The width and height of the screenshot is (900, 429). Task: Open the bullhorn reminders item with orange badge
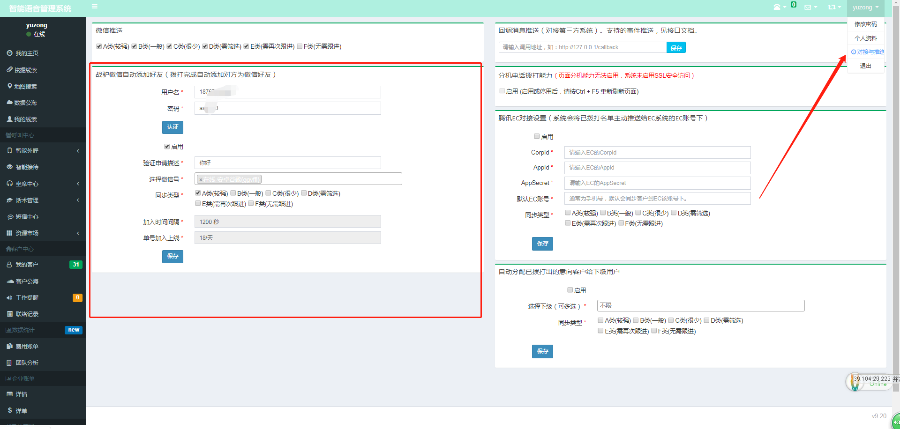coord(43,297)
